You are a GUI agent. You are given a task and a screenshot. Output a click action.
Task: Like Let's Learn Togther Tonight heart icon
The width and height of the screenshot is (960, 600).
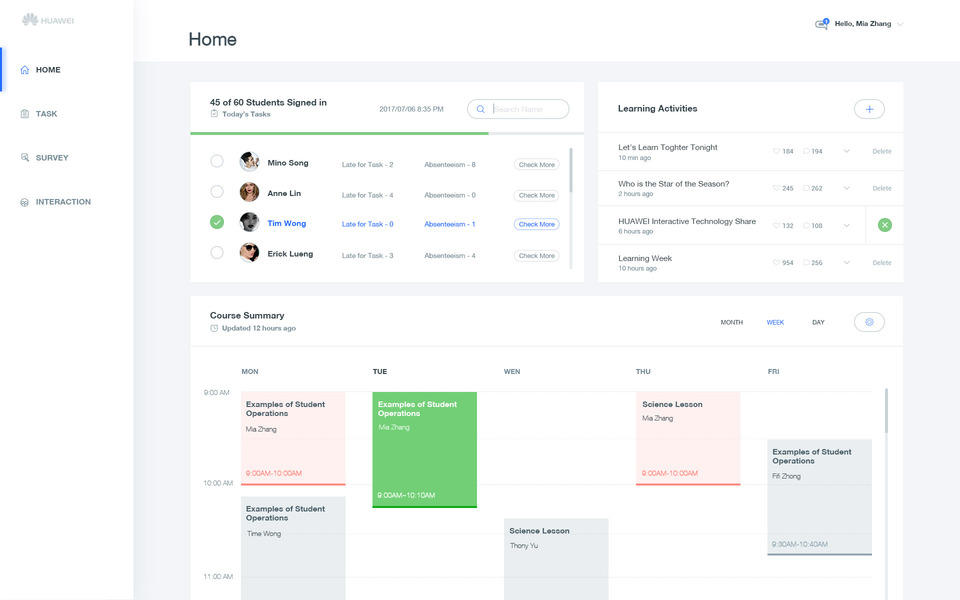[776, 151]
